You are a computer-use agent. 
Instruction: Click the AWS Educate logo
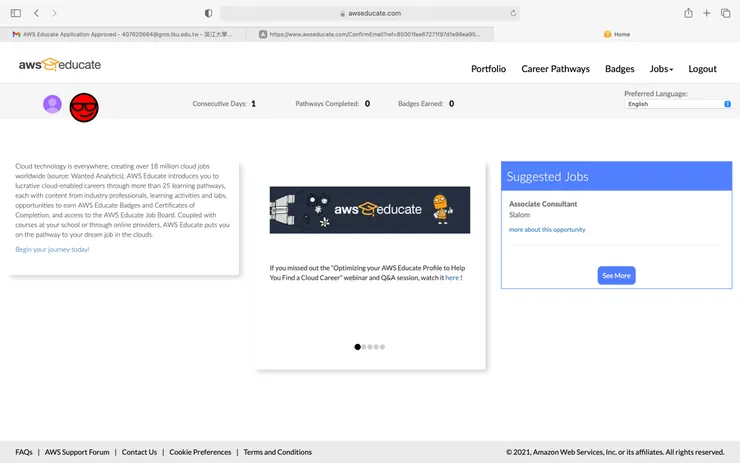click(59, 64)
